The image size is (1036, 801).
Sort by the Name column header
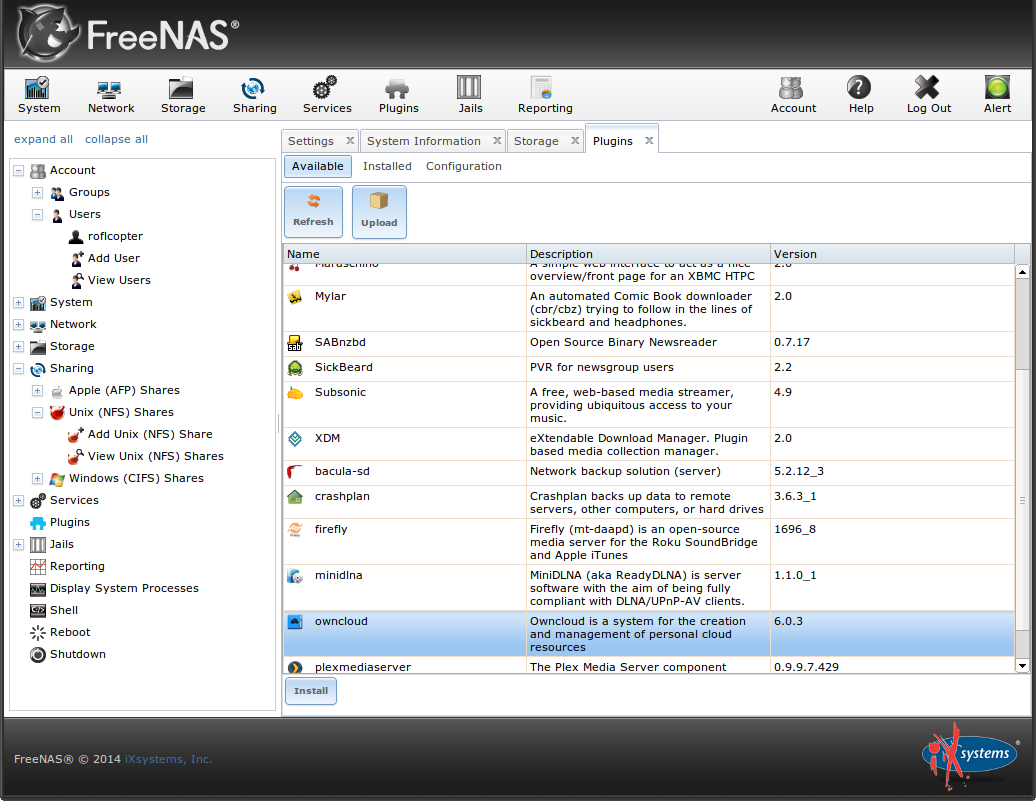pos(404,254)
